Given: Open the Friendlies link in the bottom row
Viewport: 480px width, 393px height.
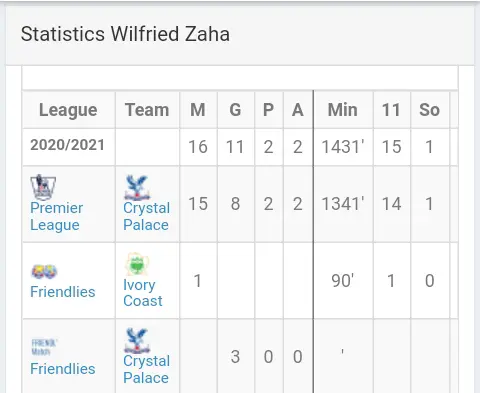Looking at the screenshot, I should [63, 369].
